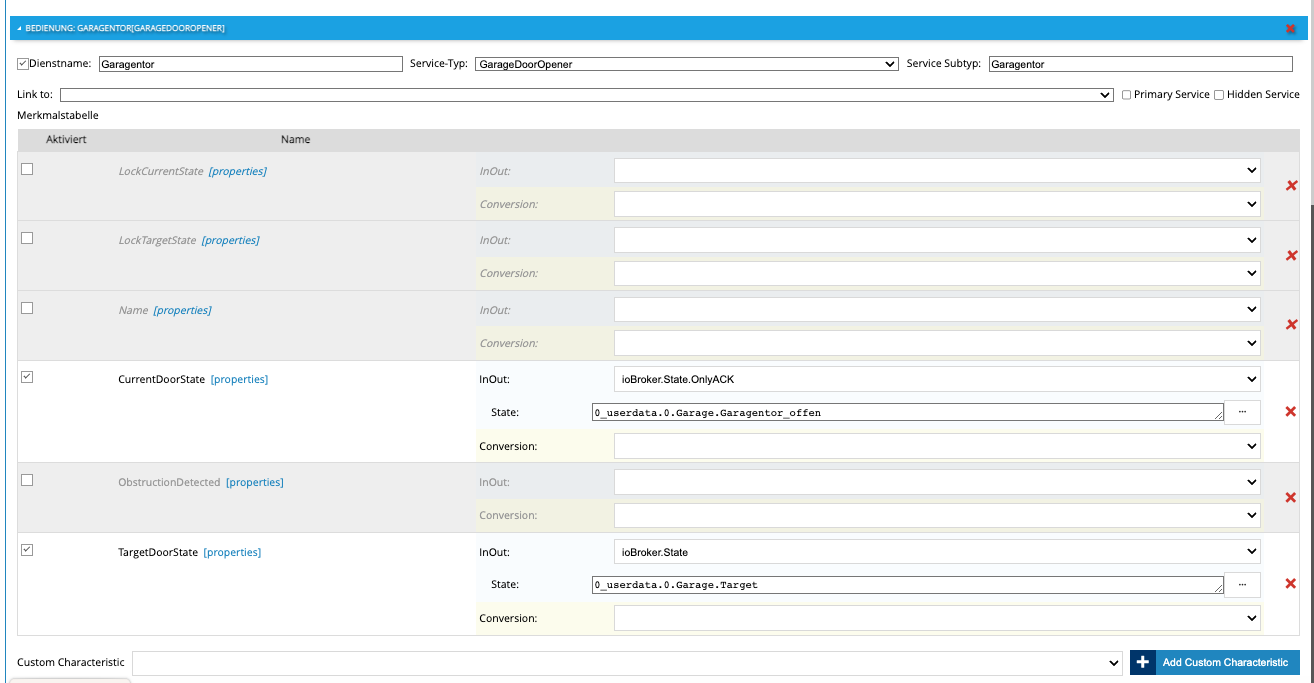Open Name properties link
Viewport: 1314px width, 683px height.
tap(182, 310)
